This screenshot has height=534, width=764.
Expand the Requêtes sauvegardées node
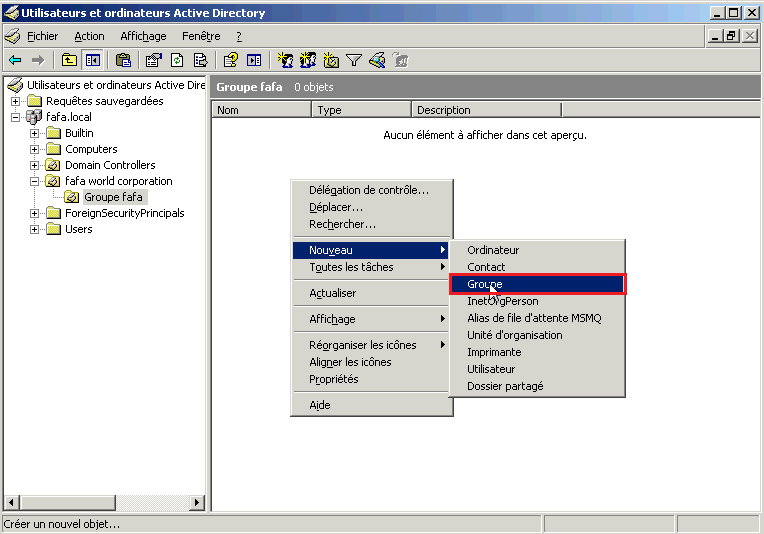click(16, 101)
